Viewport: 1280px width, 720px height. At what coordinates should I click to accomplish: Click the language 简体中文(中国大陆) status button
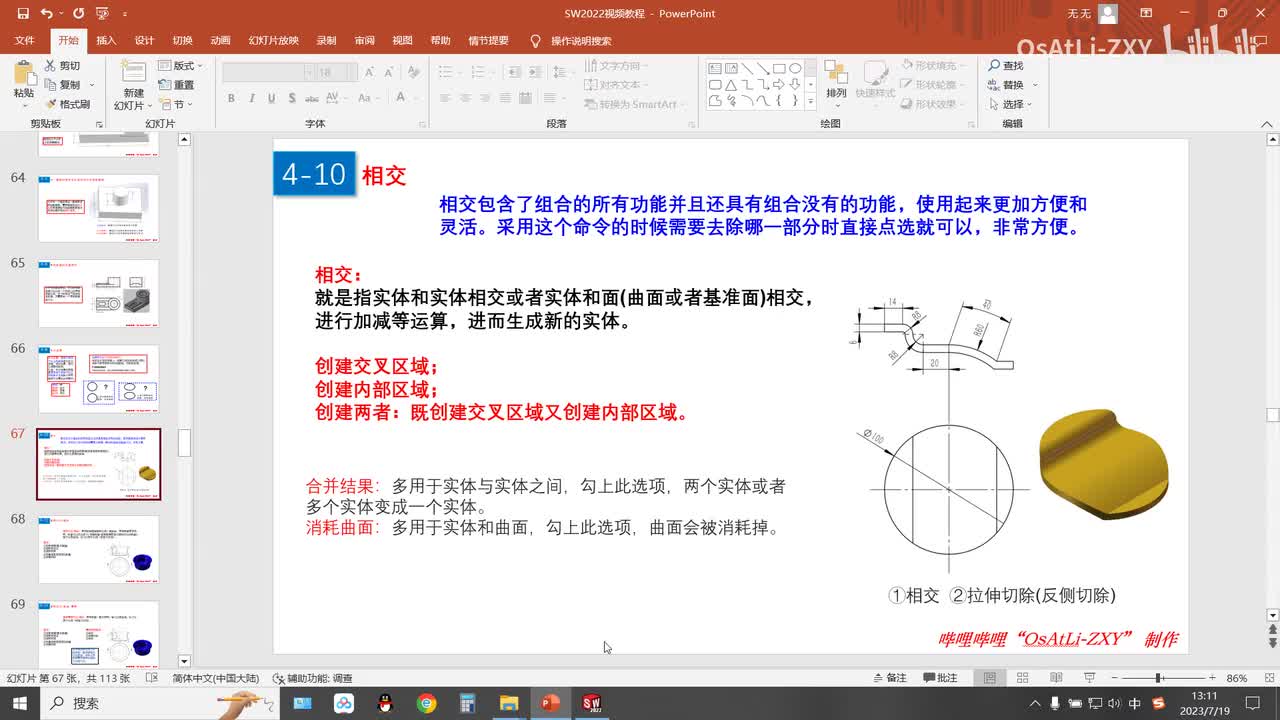pyautogui.click(x=215, y=678)
